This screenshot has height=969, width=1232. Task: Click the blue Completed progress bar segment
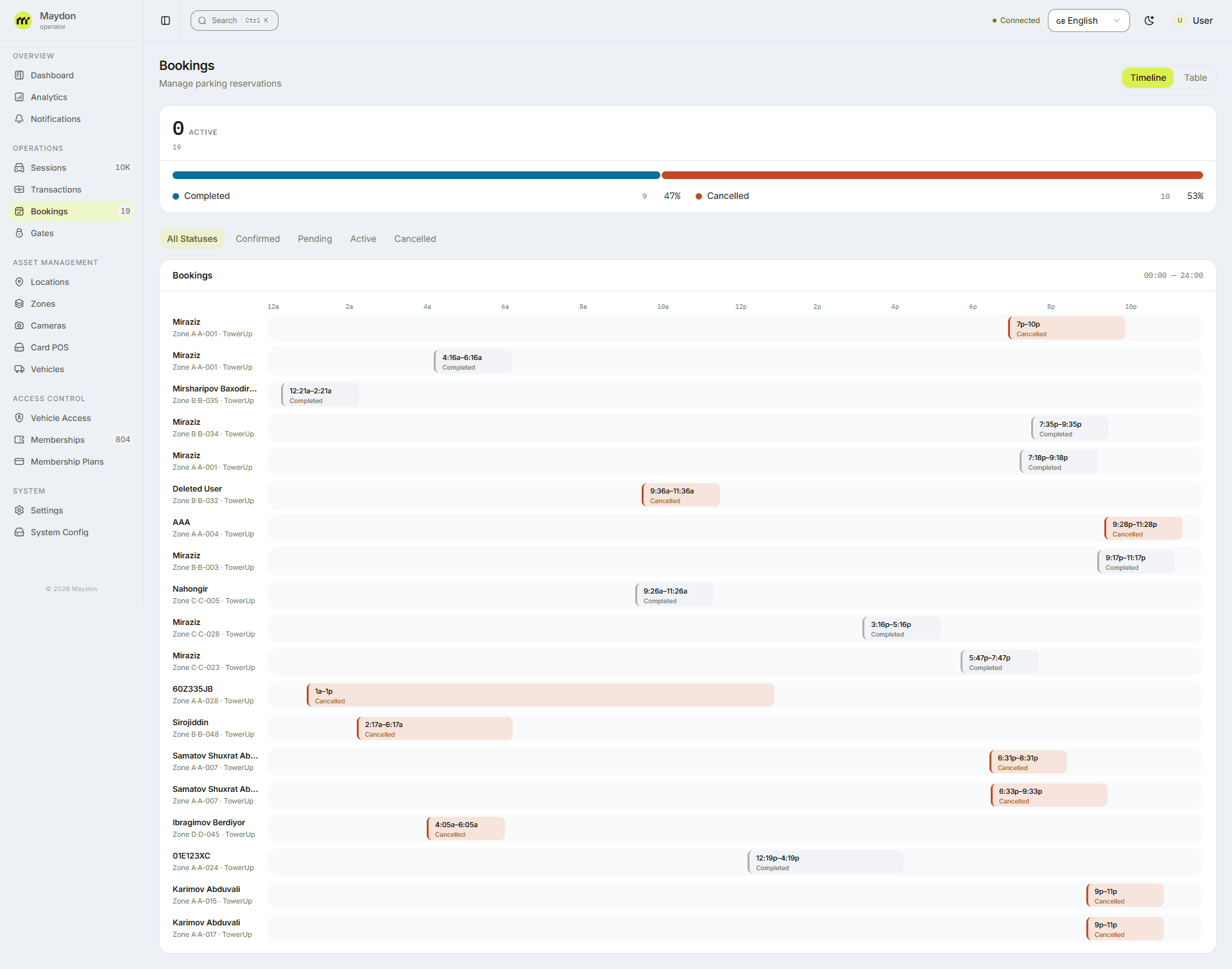[x=416, y=175]
